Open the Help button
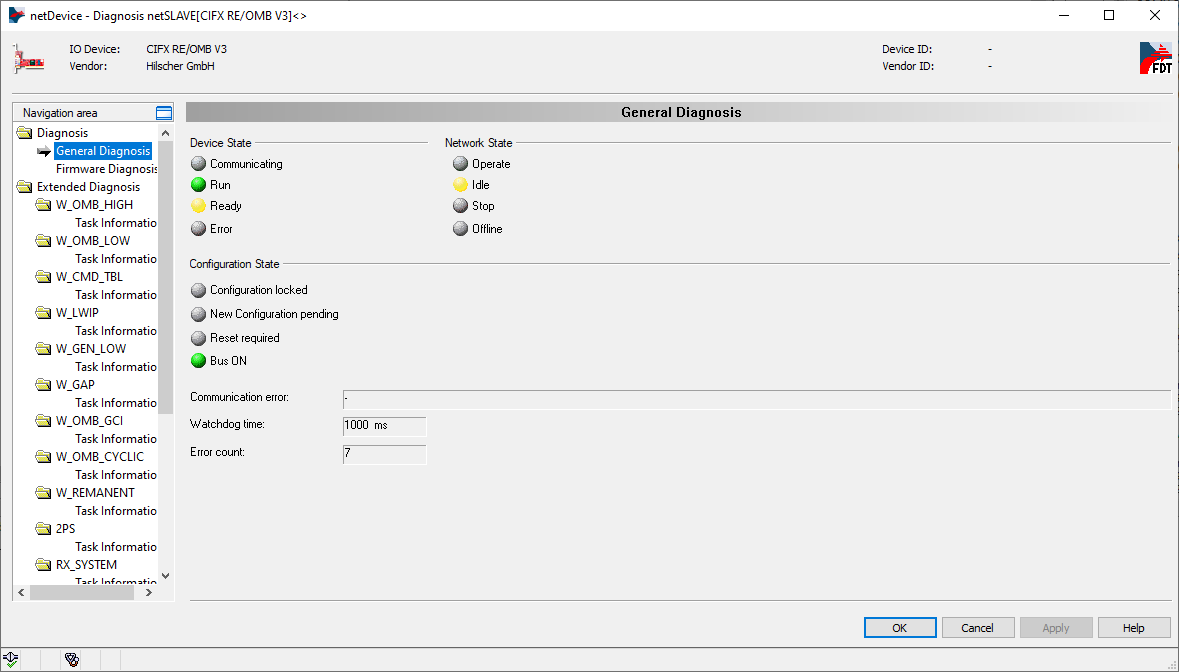 pos(1133,628)
